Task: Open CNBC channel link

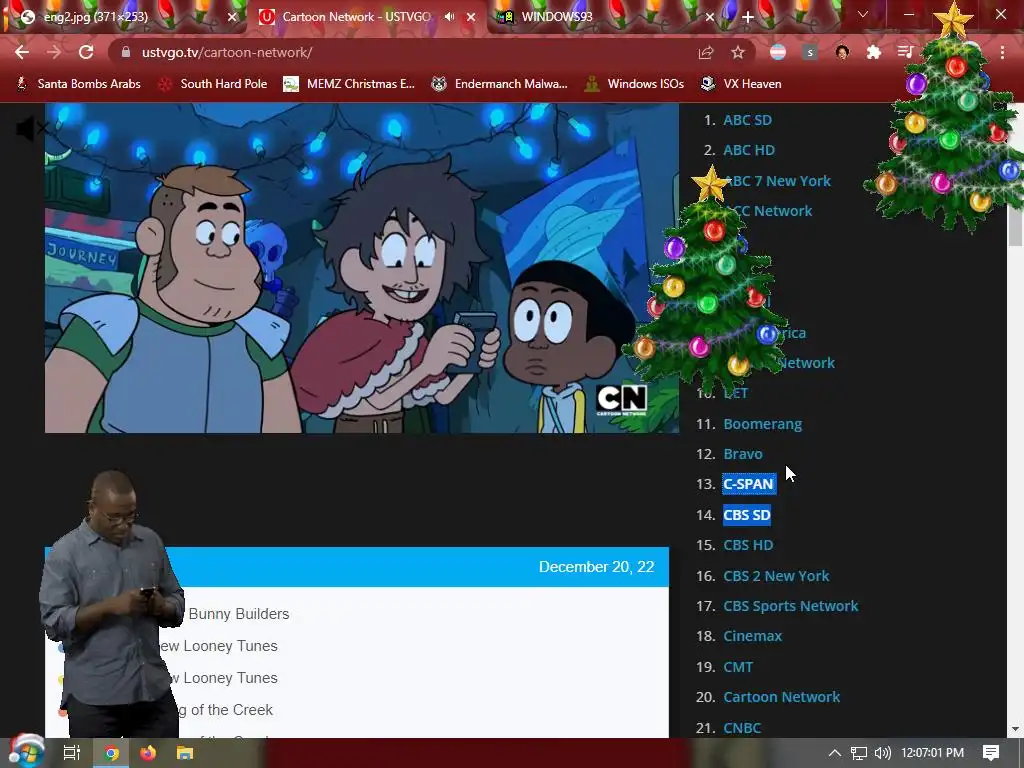Action: coord(742,728)
